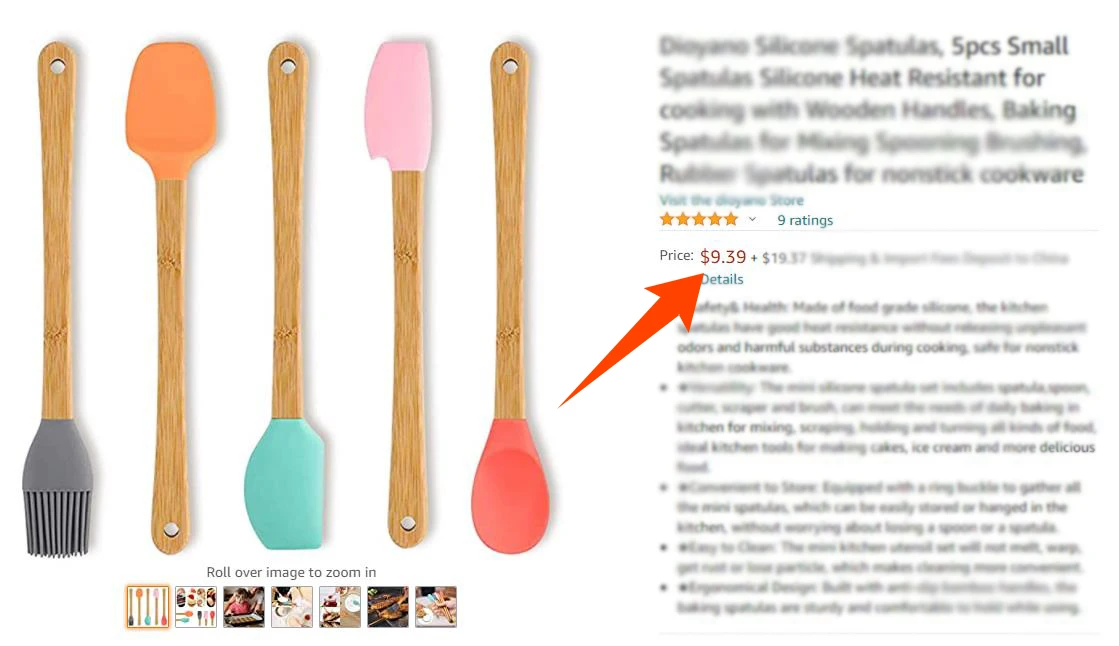This screenshot has width=1119, height=646.
Task: Click the red spoon head in image
Action: point(510,485)
